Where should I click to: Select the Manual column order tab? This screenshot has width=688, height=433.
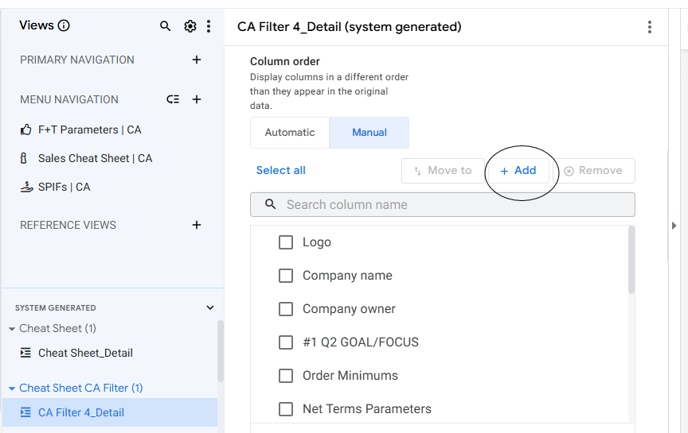pyautogui.click(x=369, y=132)
